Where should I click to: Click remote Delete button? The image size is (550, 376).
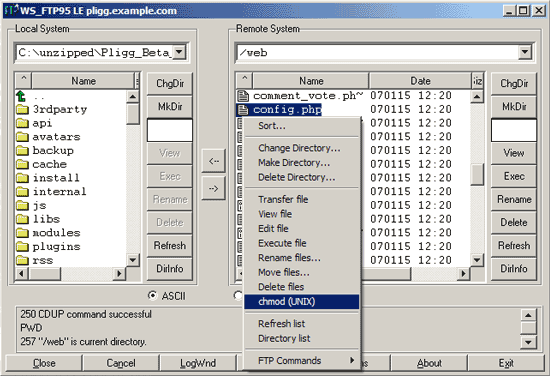(x=514, y=222)
